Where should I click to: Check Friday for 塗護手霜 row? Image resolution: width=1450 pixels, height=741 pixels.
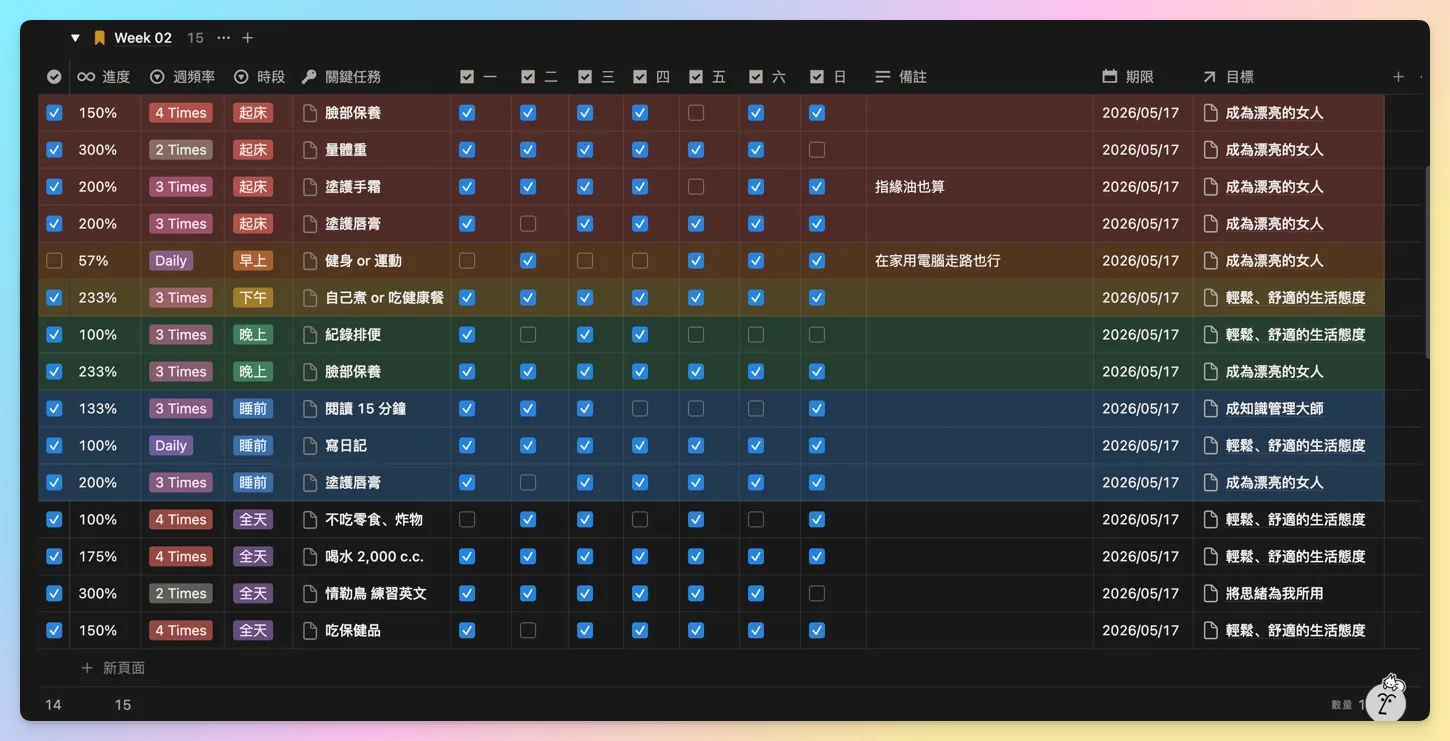(x=696, y=187)
